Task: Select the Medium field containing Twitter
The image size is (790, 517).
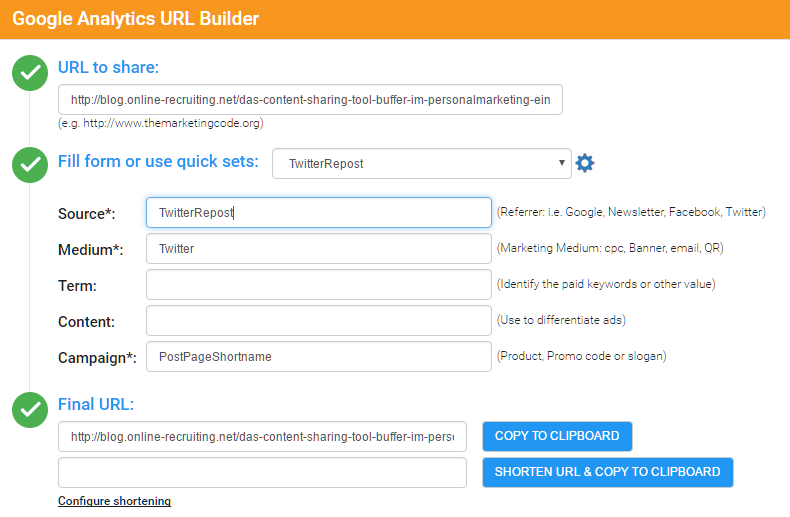Action: point(318,249)
